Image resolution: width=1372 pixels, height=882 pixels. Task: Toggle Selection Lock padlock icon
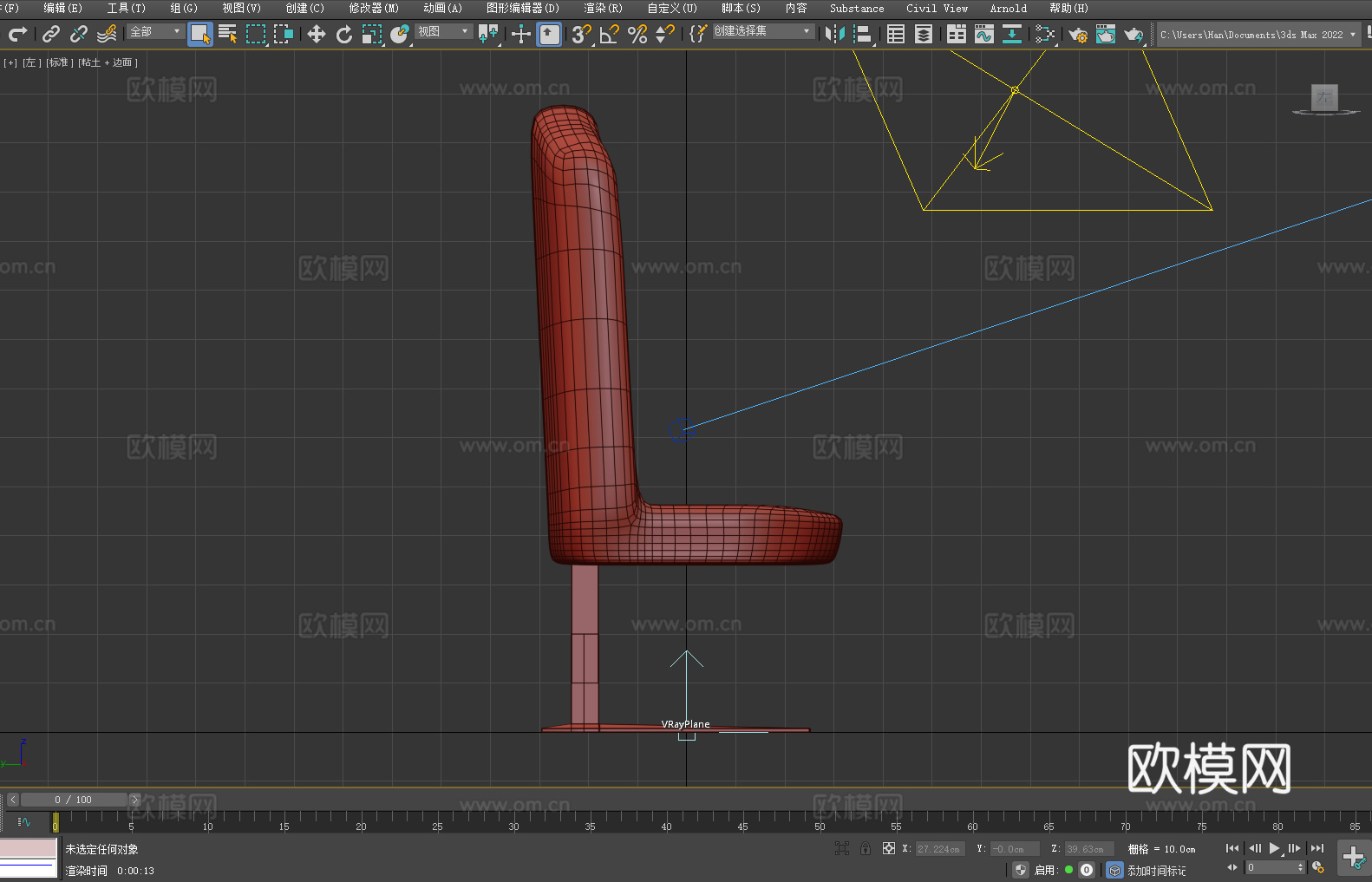[866, 848]
